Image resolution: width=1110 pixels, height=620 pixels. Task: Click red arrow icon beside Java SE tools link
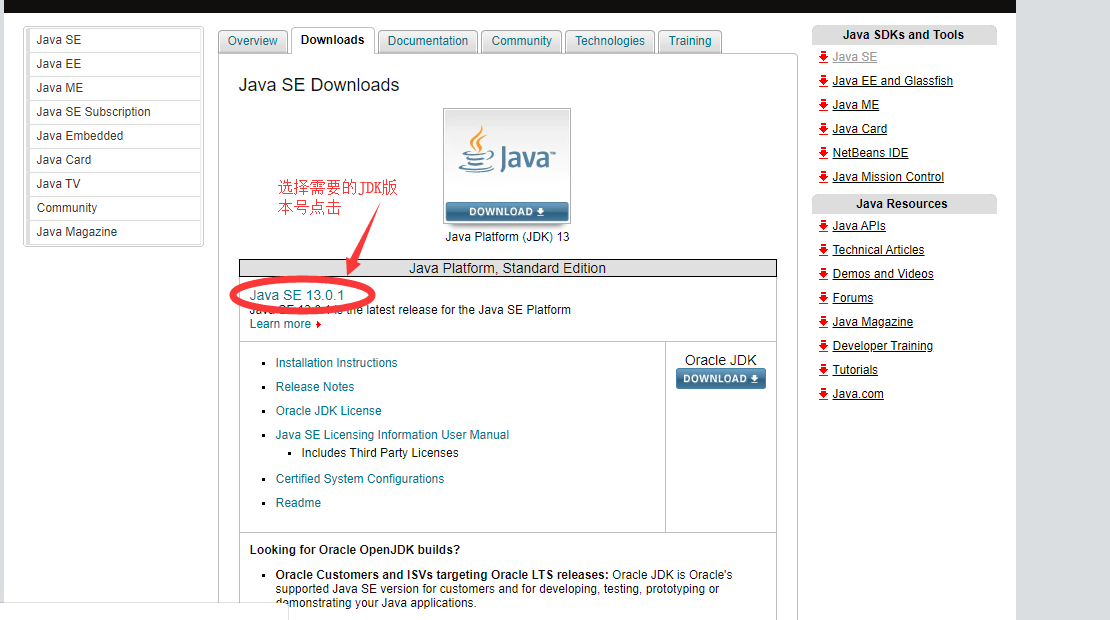pos(823,57)
